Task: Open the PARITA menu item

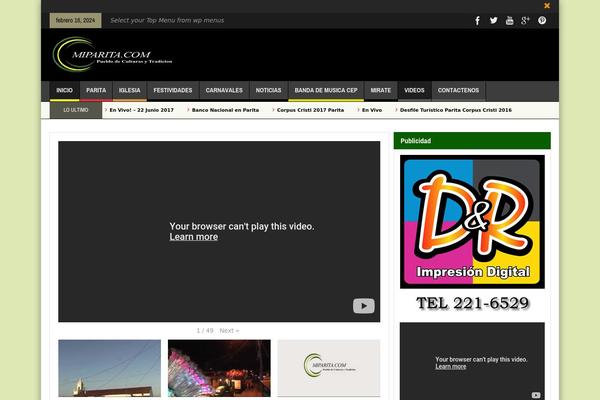Action: pyautogui.click(x=96, y=91)
